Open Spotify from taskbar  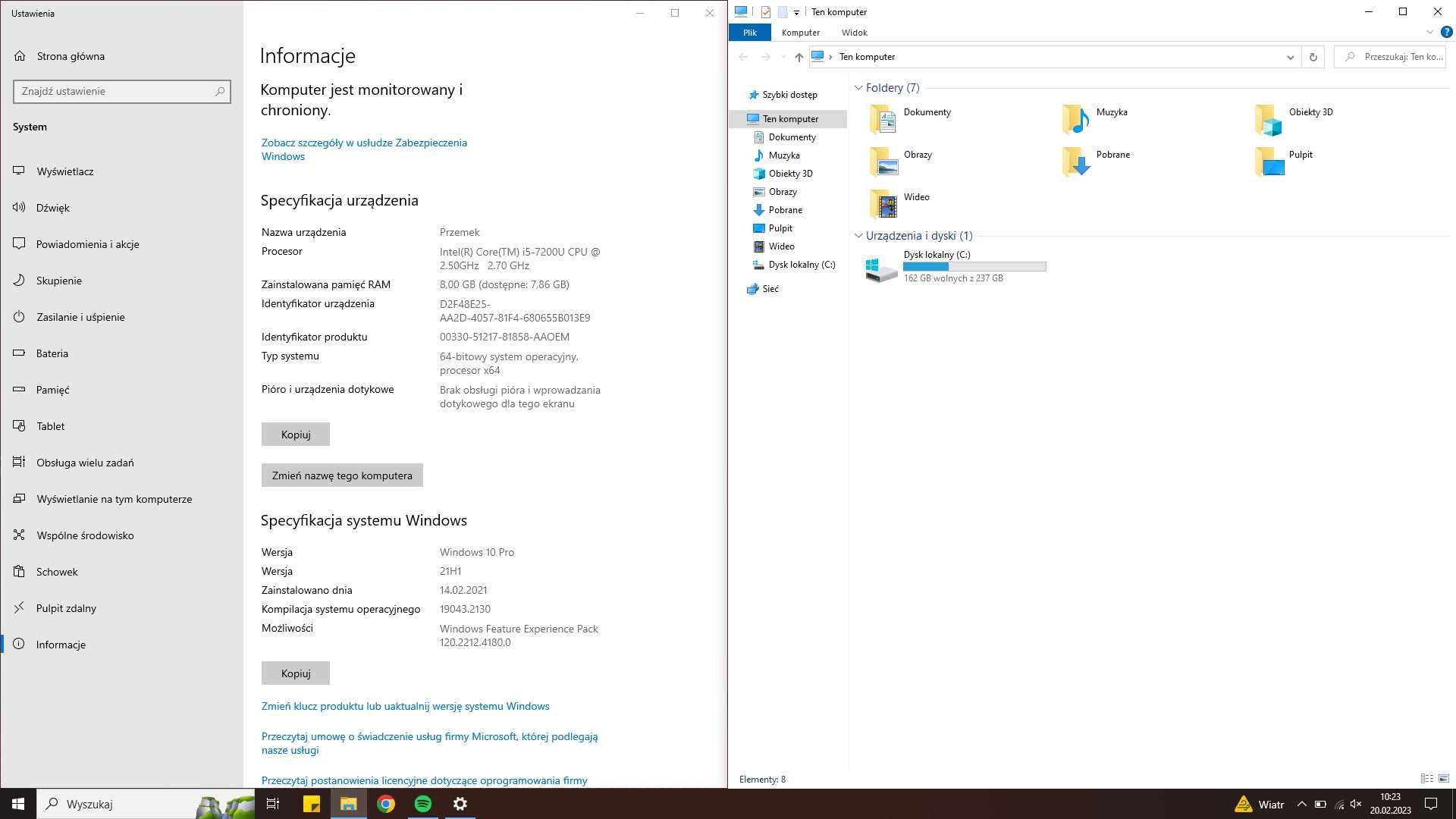click(423, 804)
